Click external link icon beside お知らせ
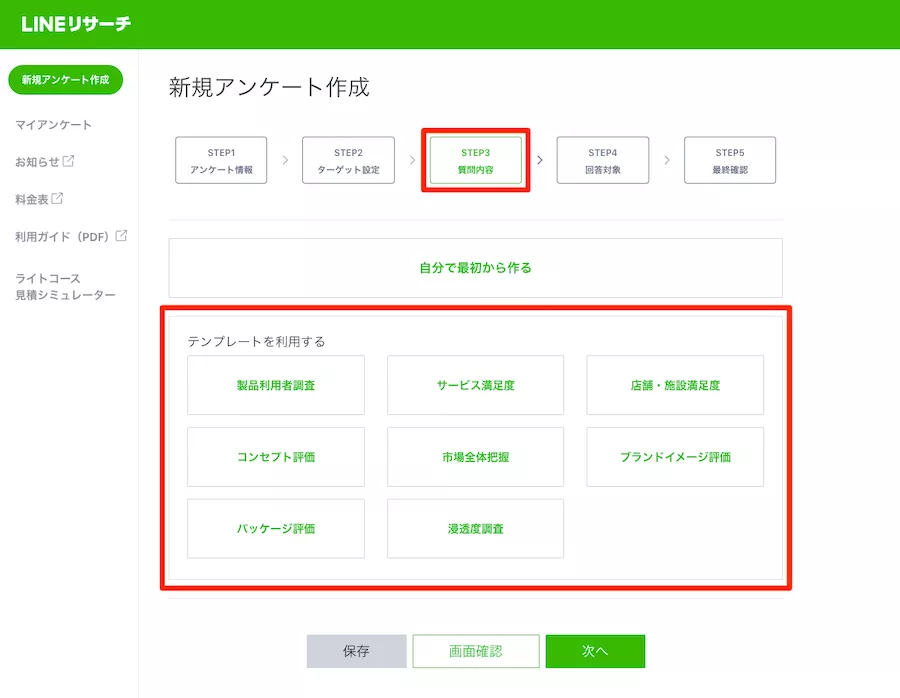The height and width of the screenshot is (698, 900). coord(69,161)
